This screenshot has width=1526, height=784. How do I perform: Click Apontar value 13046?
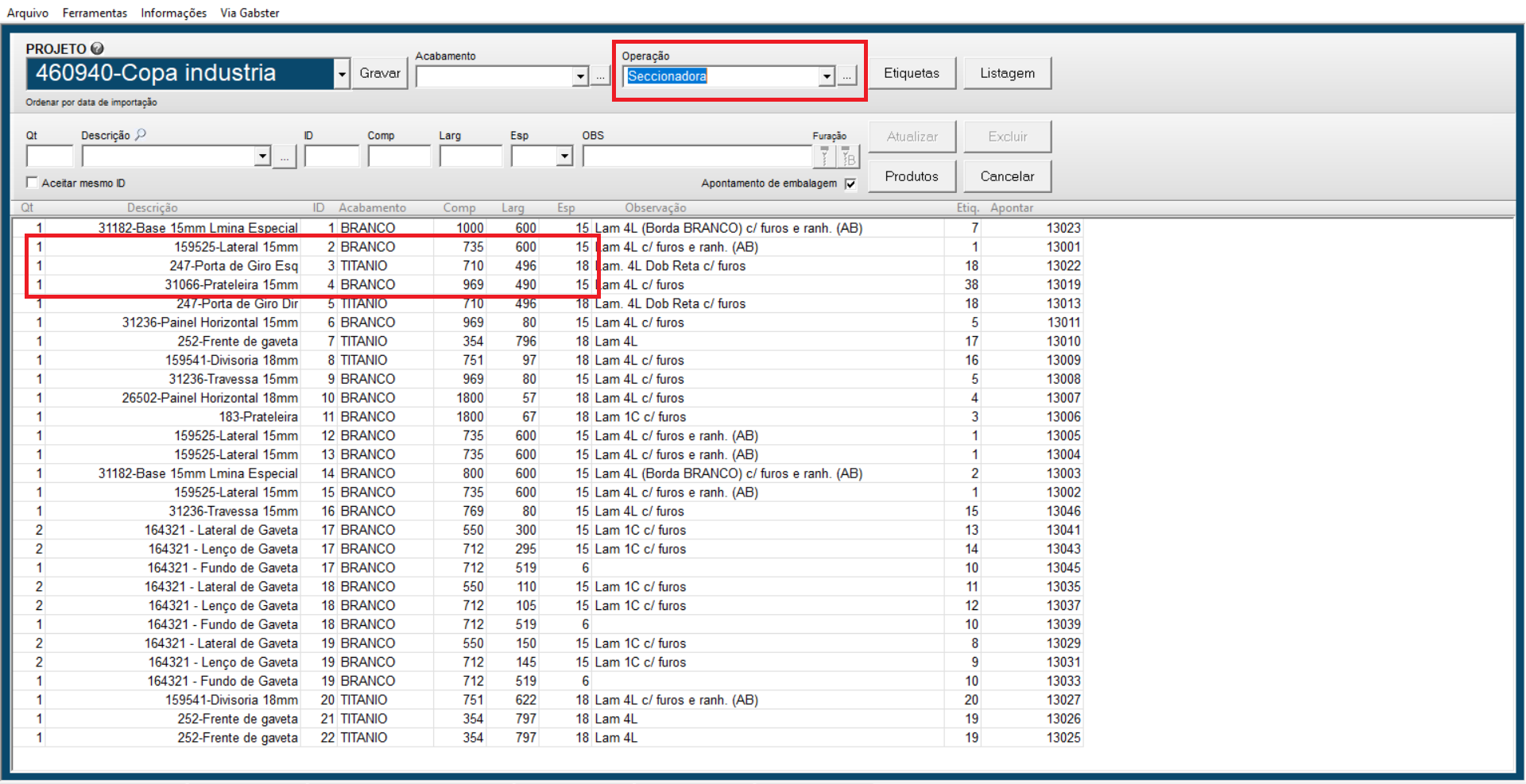(1063, 512)
